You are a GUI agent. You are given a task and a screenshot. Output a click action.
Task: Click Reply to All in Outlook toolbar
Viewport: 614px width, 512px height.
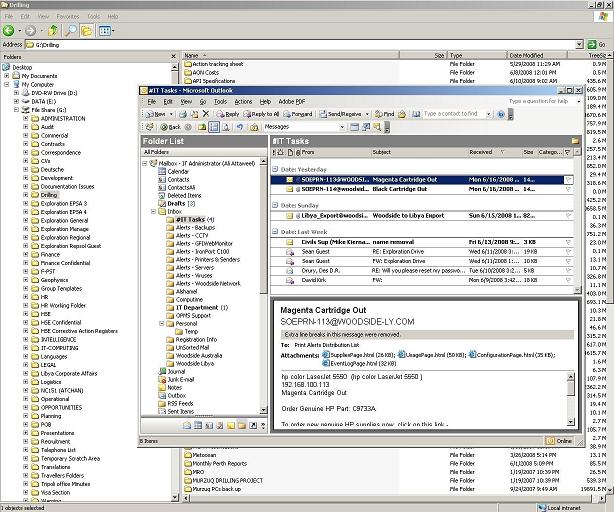(261, 114)
